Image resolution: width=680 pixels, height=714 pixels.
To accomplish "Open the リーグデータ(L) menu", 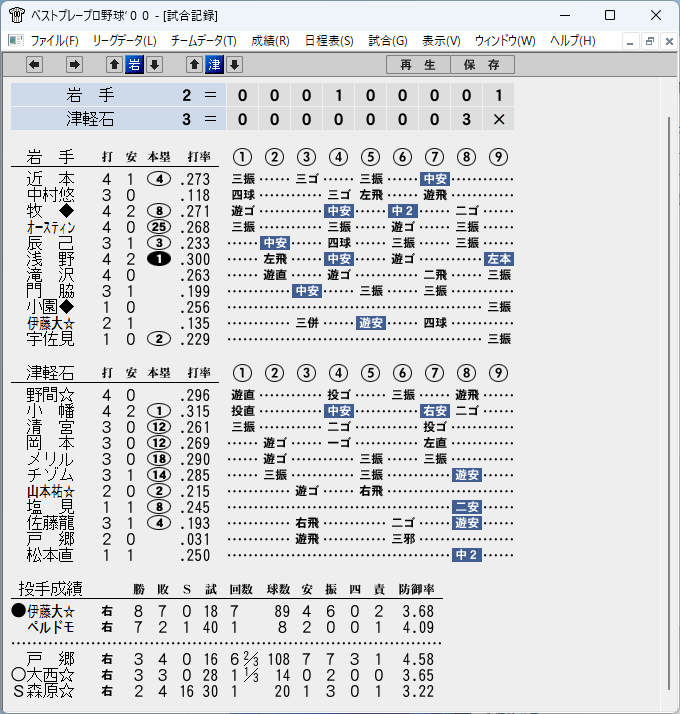I will click(124, 41).
